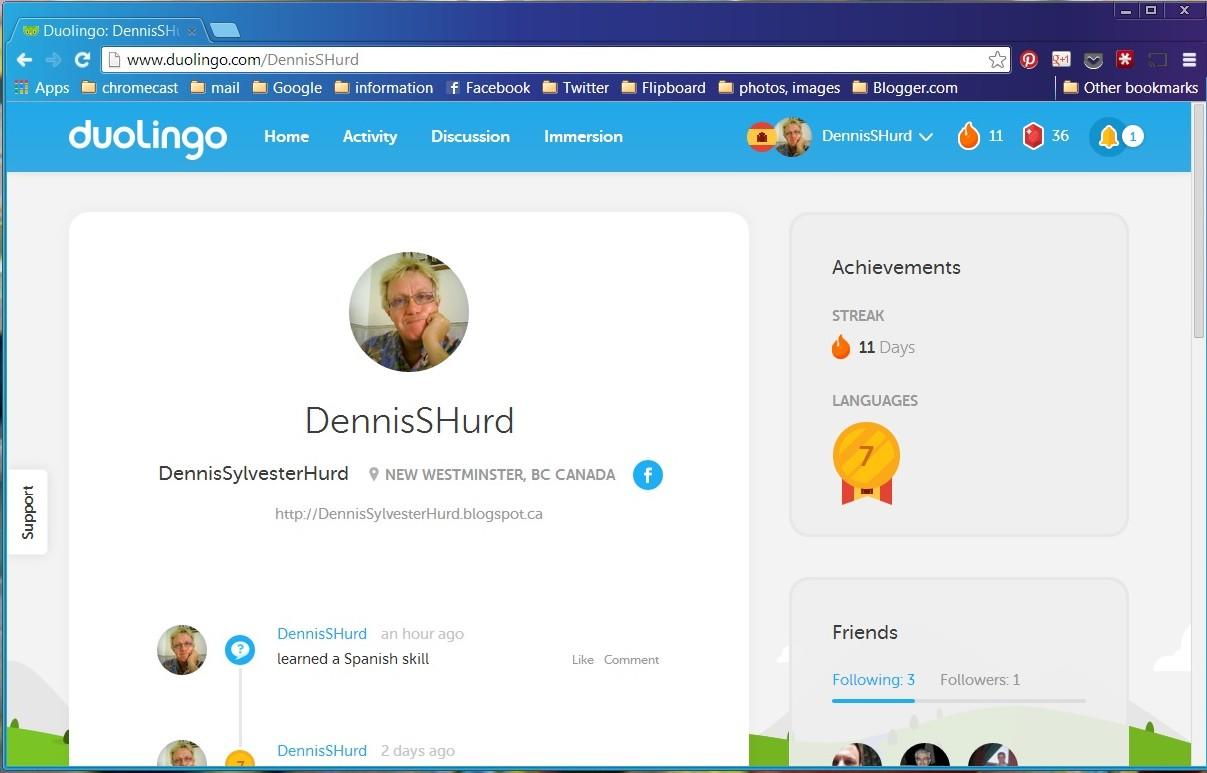Open the Other bookmarks folder
This screenshot has height=773, width=1207.
point(1130,88)
